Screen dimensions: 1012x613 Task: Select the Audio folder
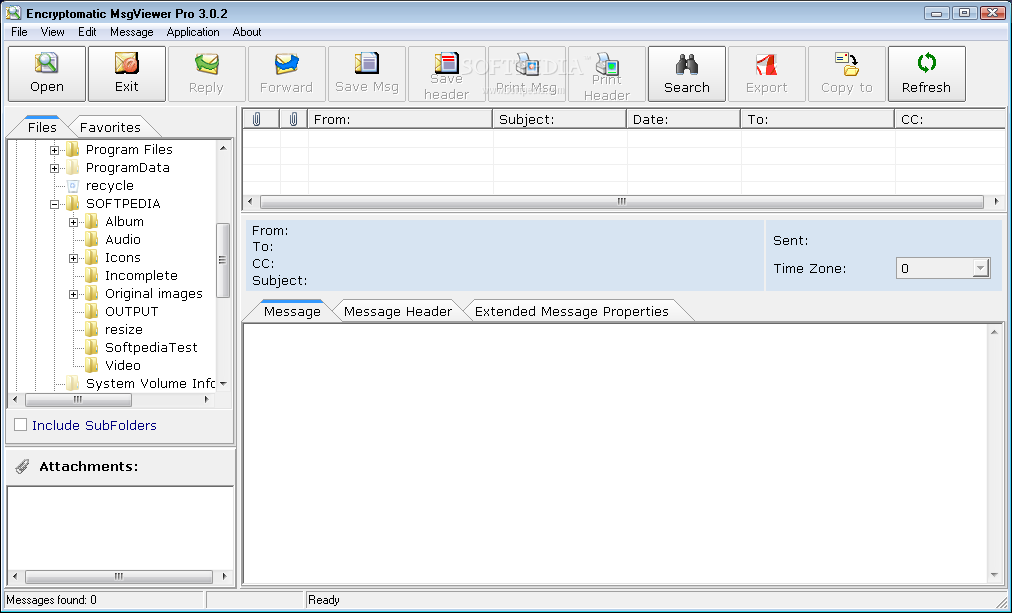coord(123,239)
